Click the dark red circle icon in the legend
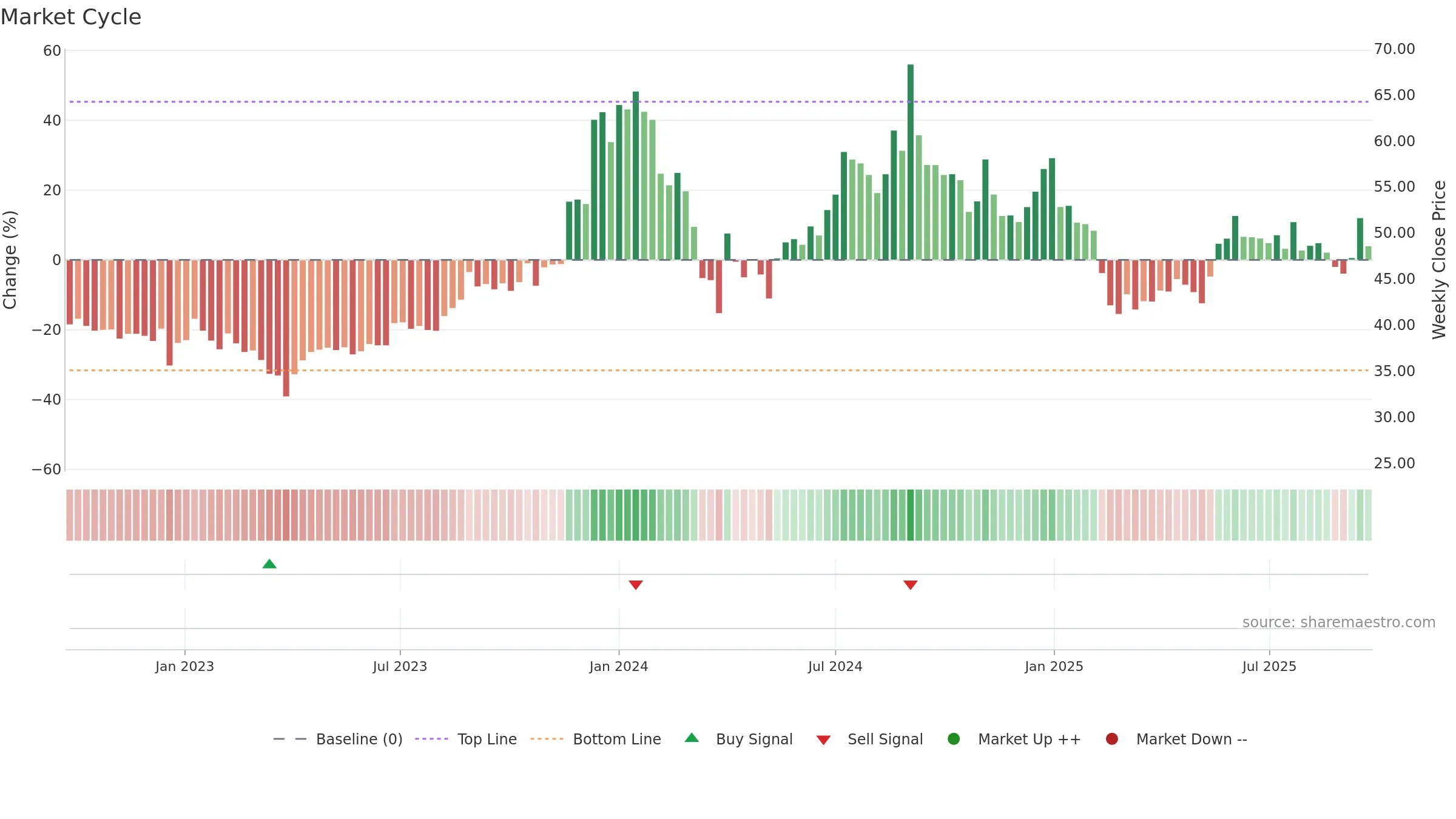 point(1112,739)
